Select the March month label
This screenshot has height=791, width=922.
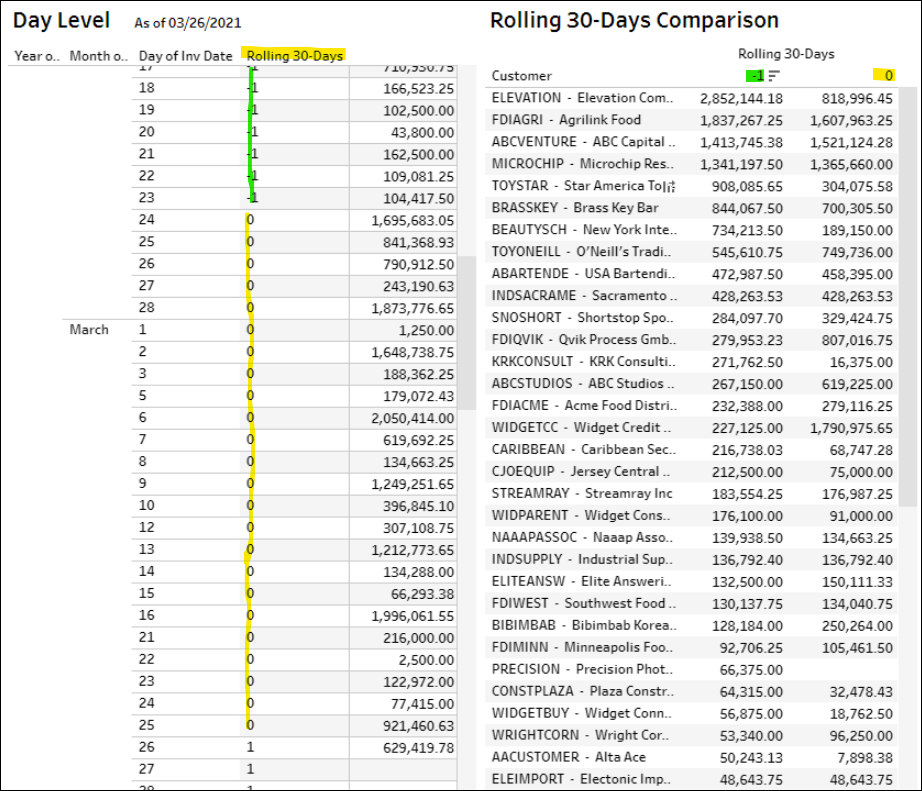tap(89, 329)
